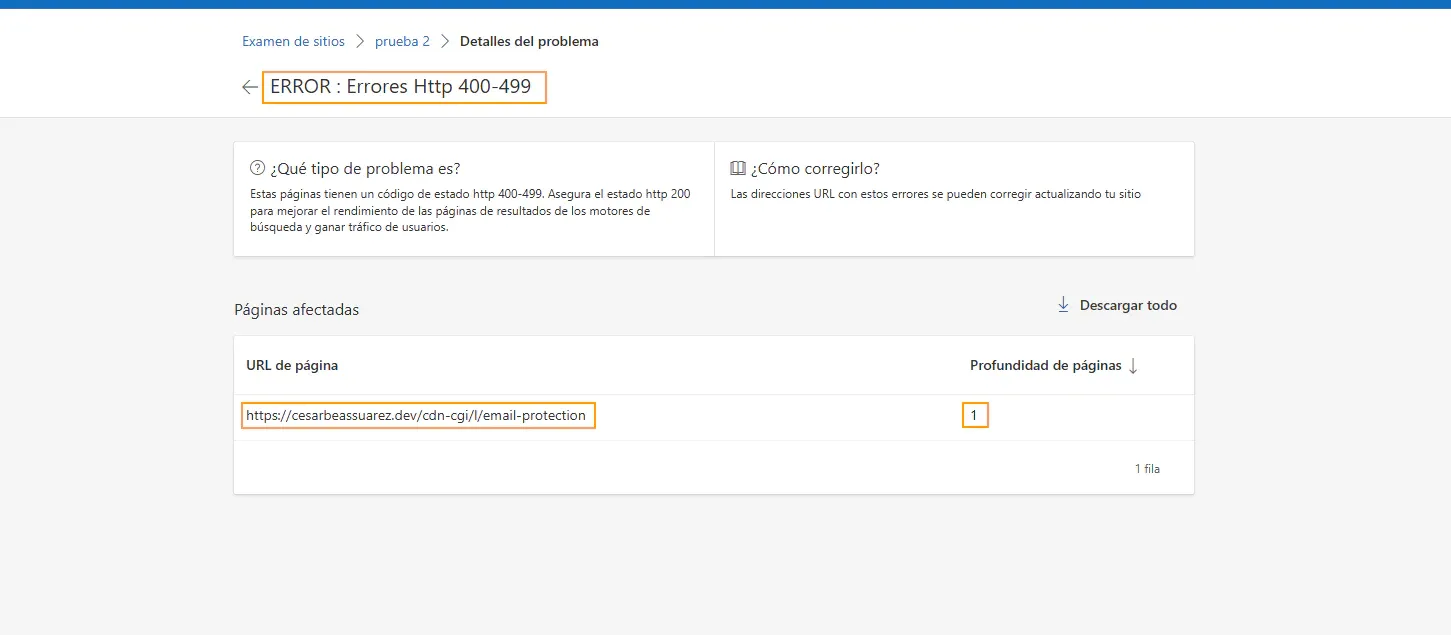The image size is (1451, 635).
Task: Open the 'Examen de sitios' breadcrumb
Action: click(x=293, y=41)
